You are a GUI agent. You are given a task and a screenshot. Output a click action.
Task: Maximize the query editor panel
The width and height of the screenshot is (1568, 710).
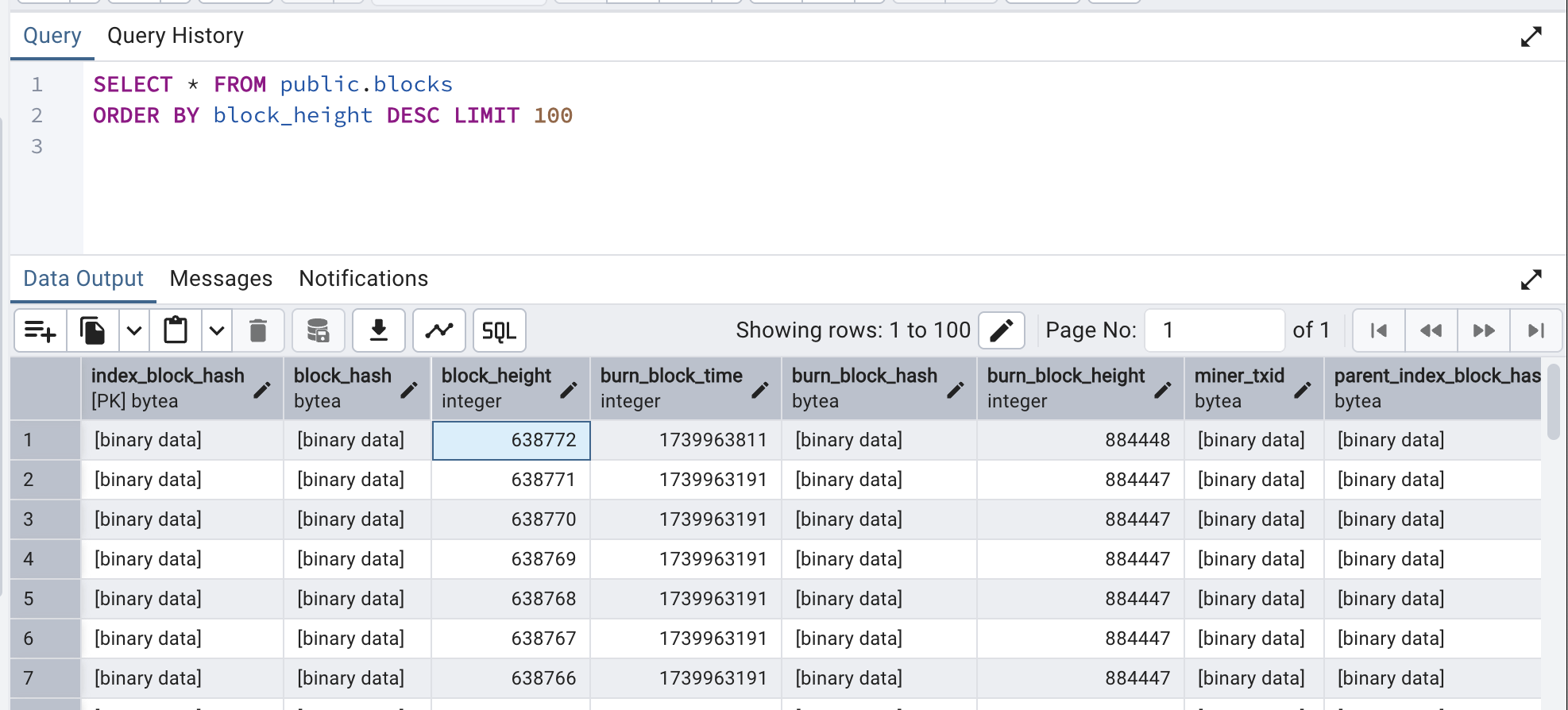coord(1531,37)
